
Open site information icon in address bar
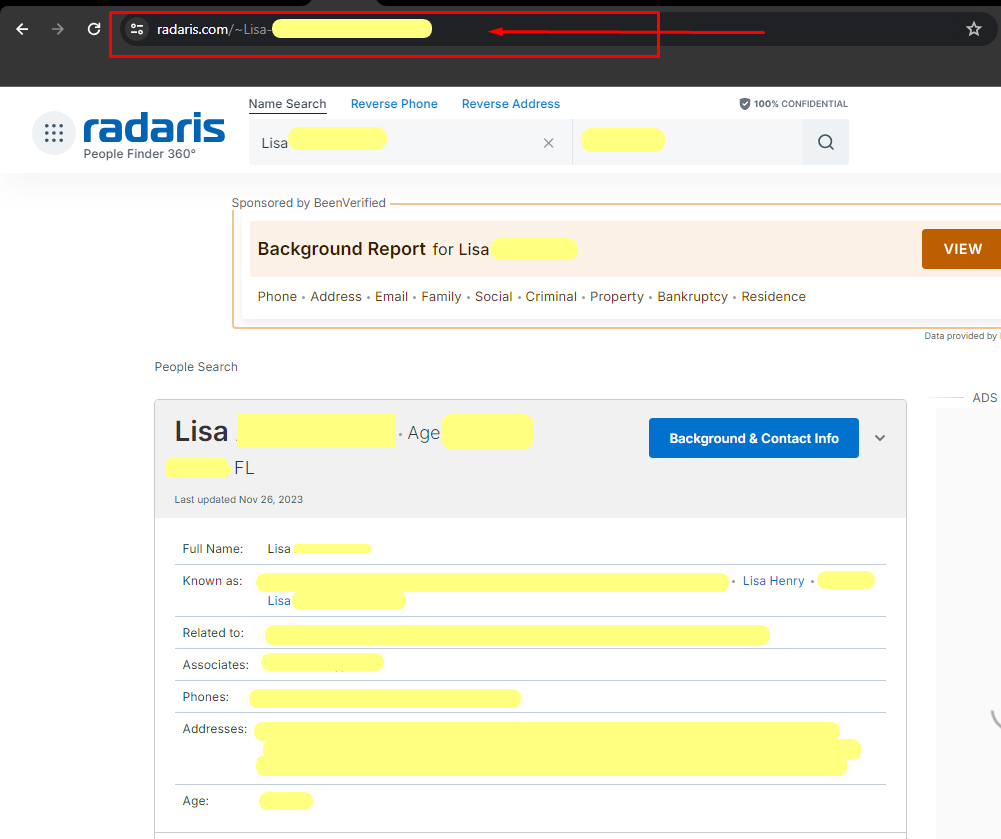[137, 29]
